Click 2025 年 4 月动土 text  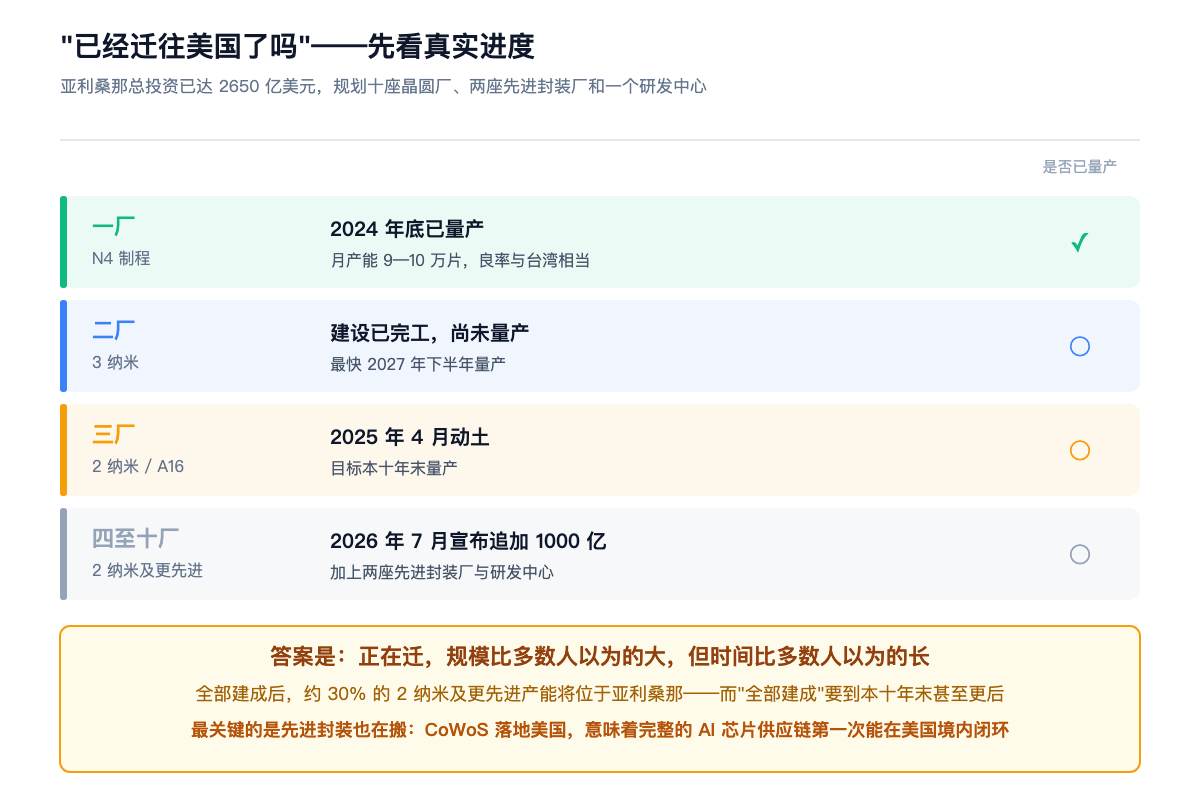(x=410, y=437)
